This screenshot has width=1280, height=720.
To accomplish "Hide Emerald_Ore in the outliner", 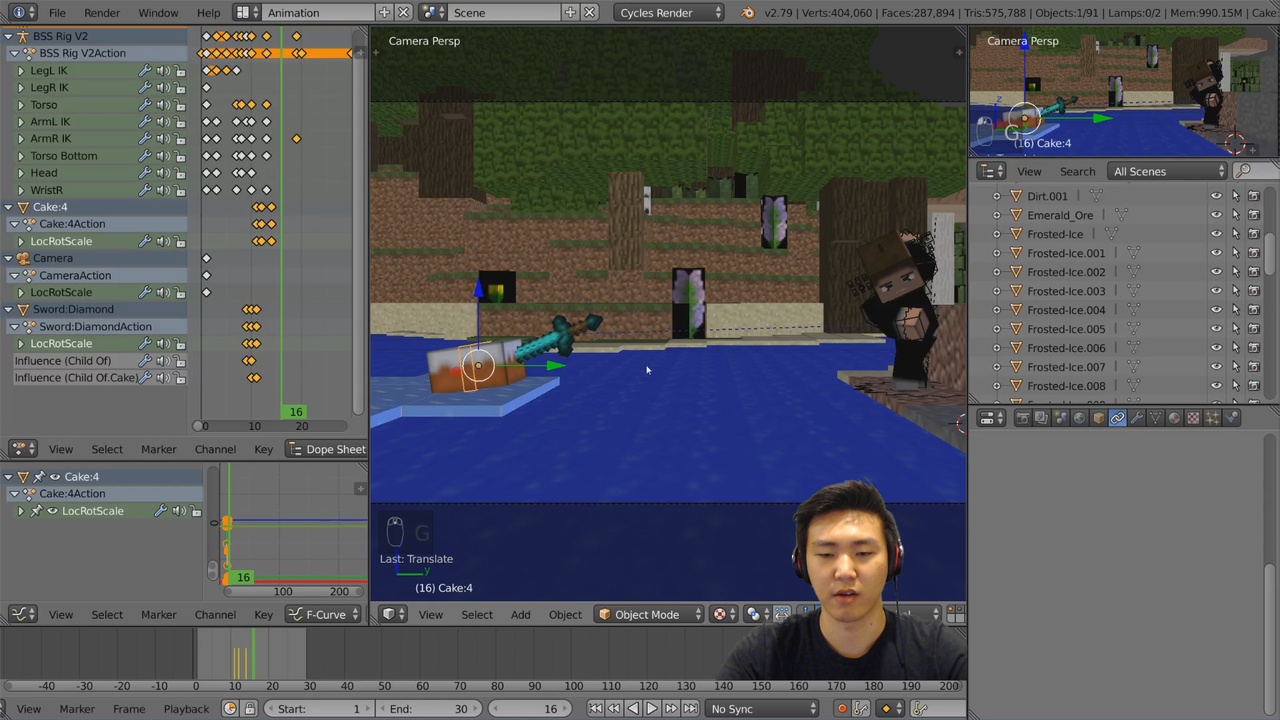I will click(1216, 215).
